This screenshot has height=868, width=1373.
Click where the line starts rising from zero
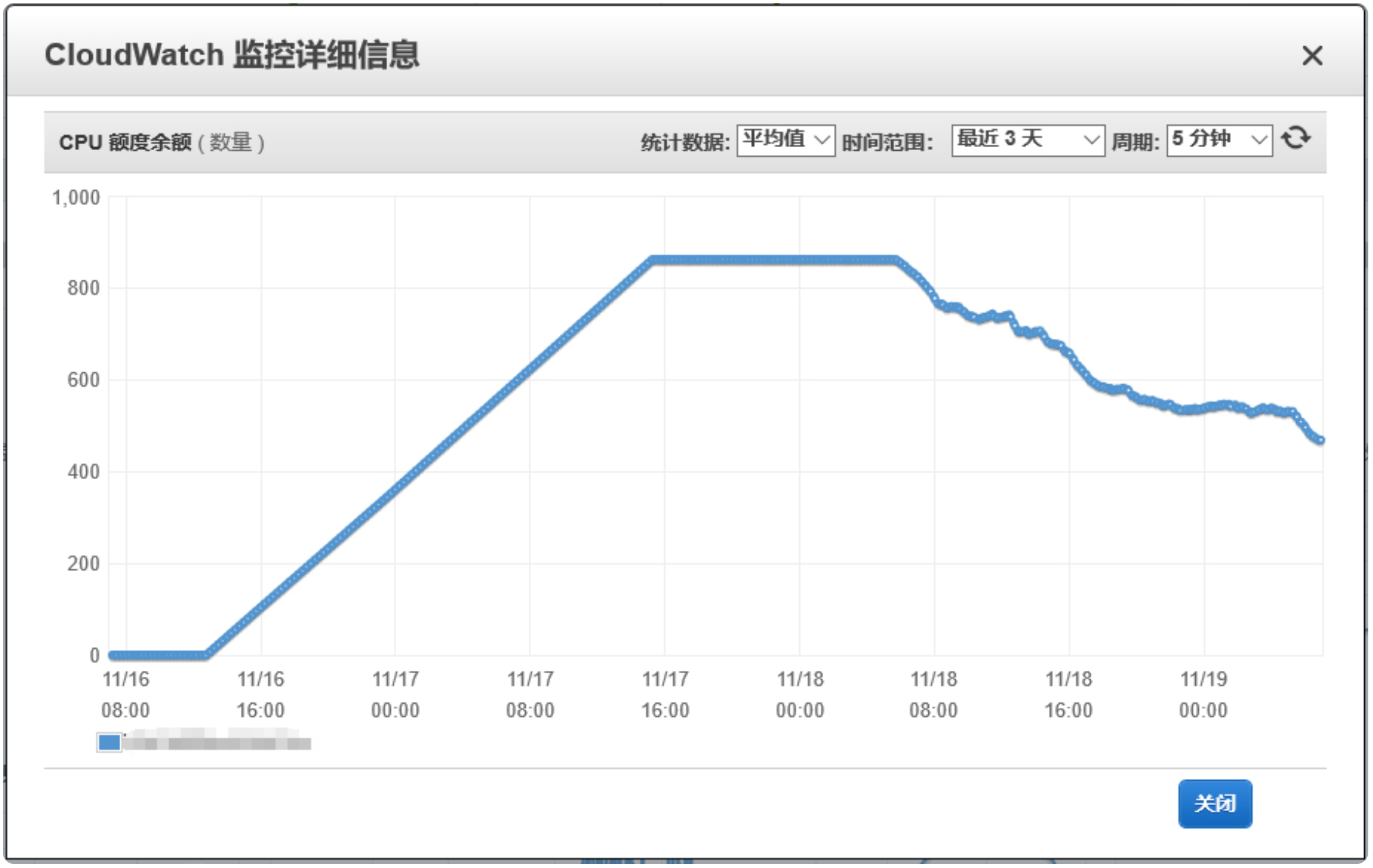205,655
